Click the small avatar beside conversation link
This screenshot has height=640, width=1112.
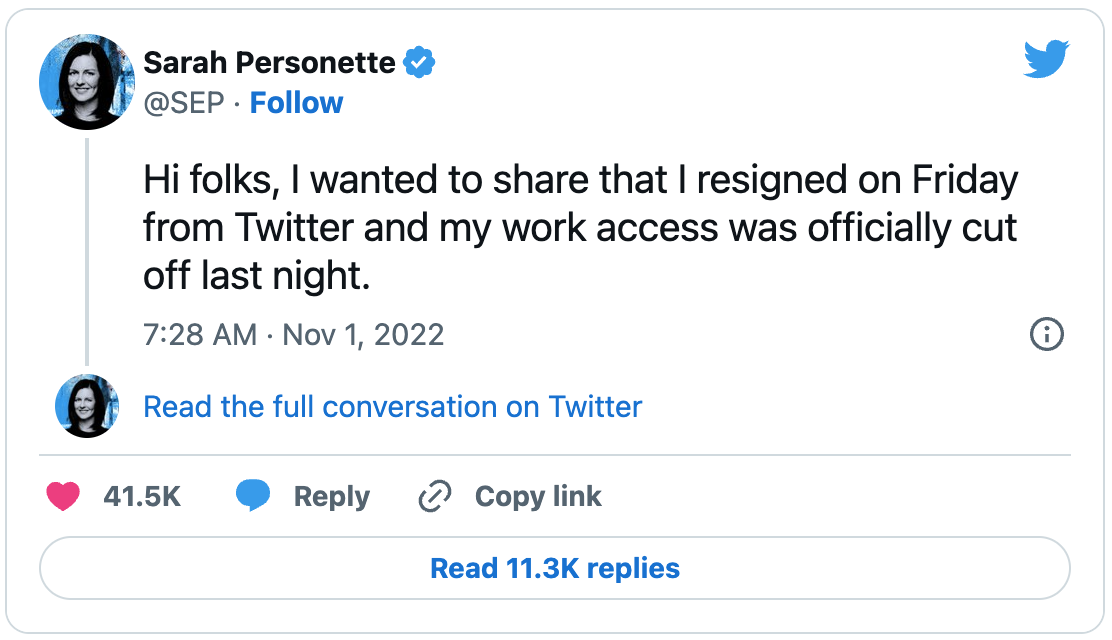(x=86, y=407)
